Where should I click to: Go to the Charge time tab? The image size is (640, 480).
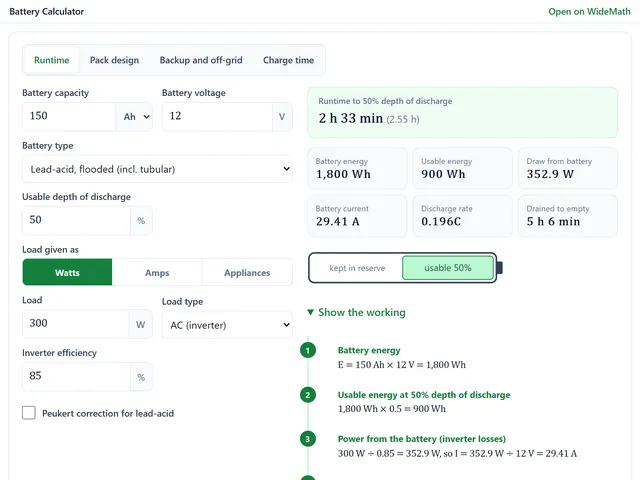point(288,60)
